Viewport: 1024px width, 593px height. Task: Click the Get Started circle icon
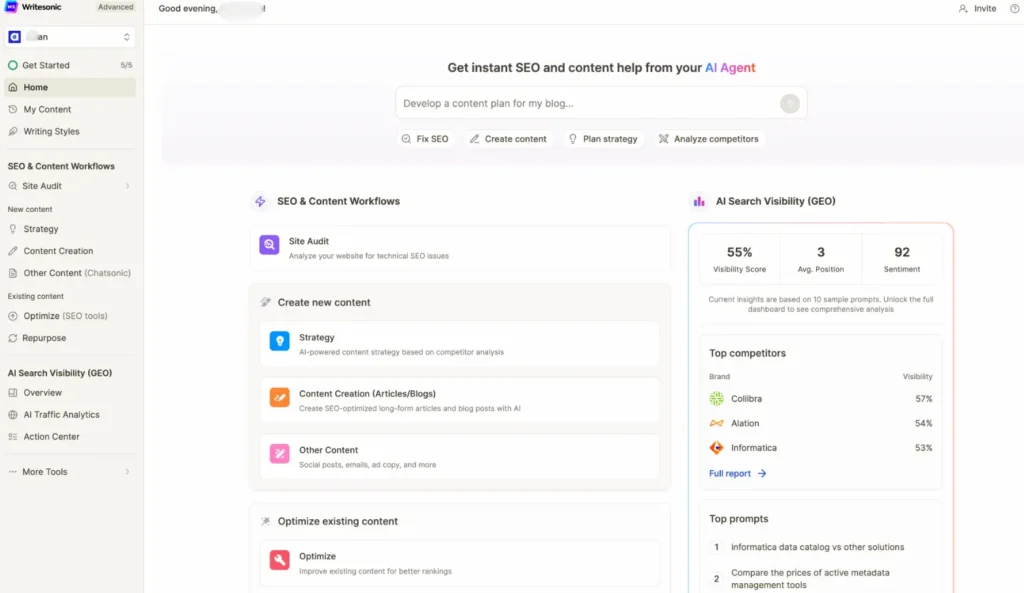12,65
